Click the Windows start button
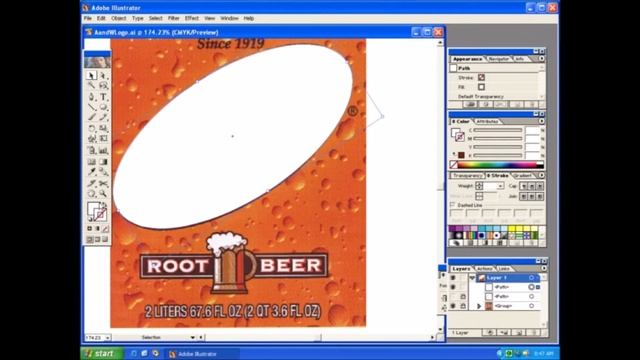640x360 pixels. point(102,353)
